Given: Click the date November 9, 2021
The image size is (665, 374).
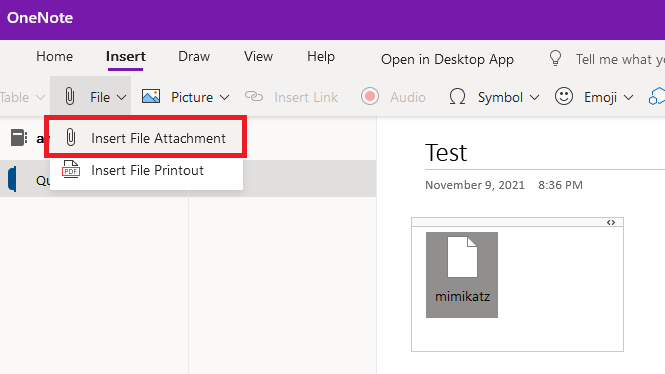Looking at the screenshot, I should point(475,185).
